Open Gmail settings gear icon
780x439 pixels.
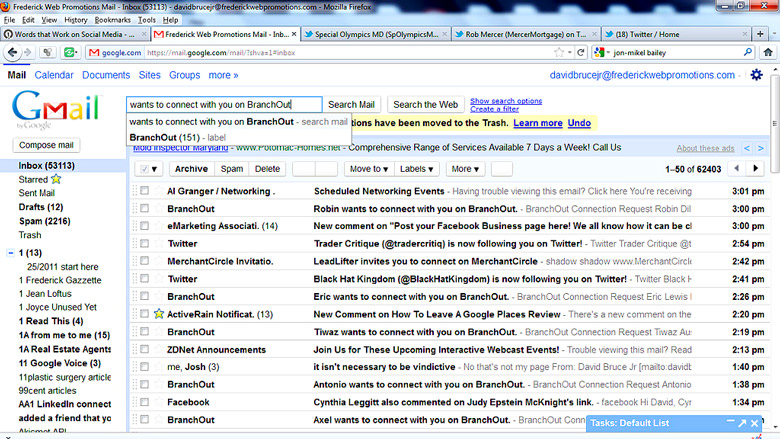click(757, 75)
